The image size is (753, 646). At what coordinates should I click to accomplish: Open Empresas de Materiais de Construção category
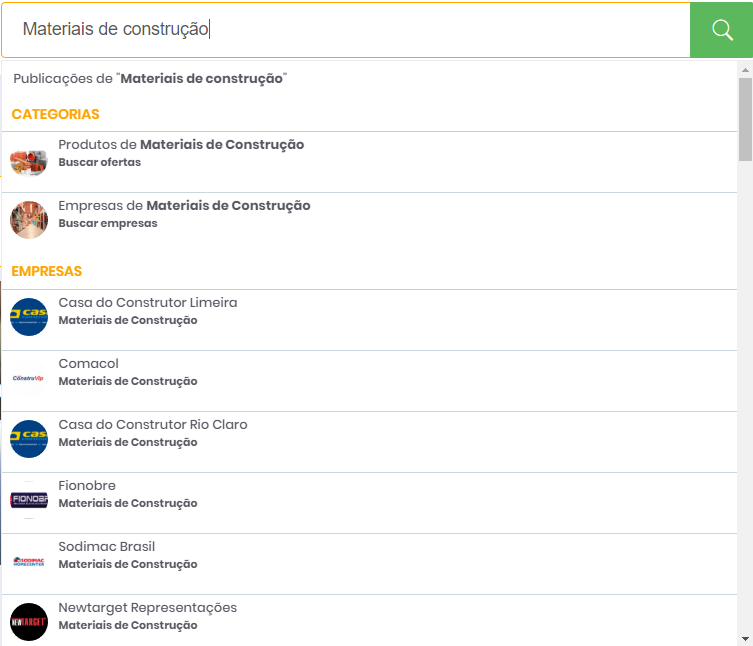[369, 223]
